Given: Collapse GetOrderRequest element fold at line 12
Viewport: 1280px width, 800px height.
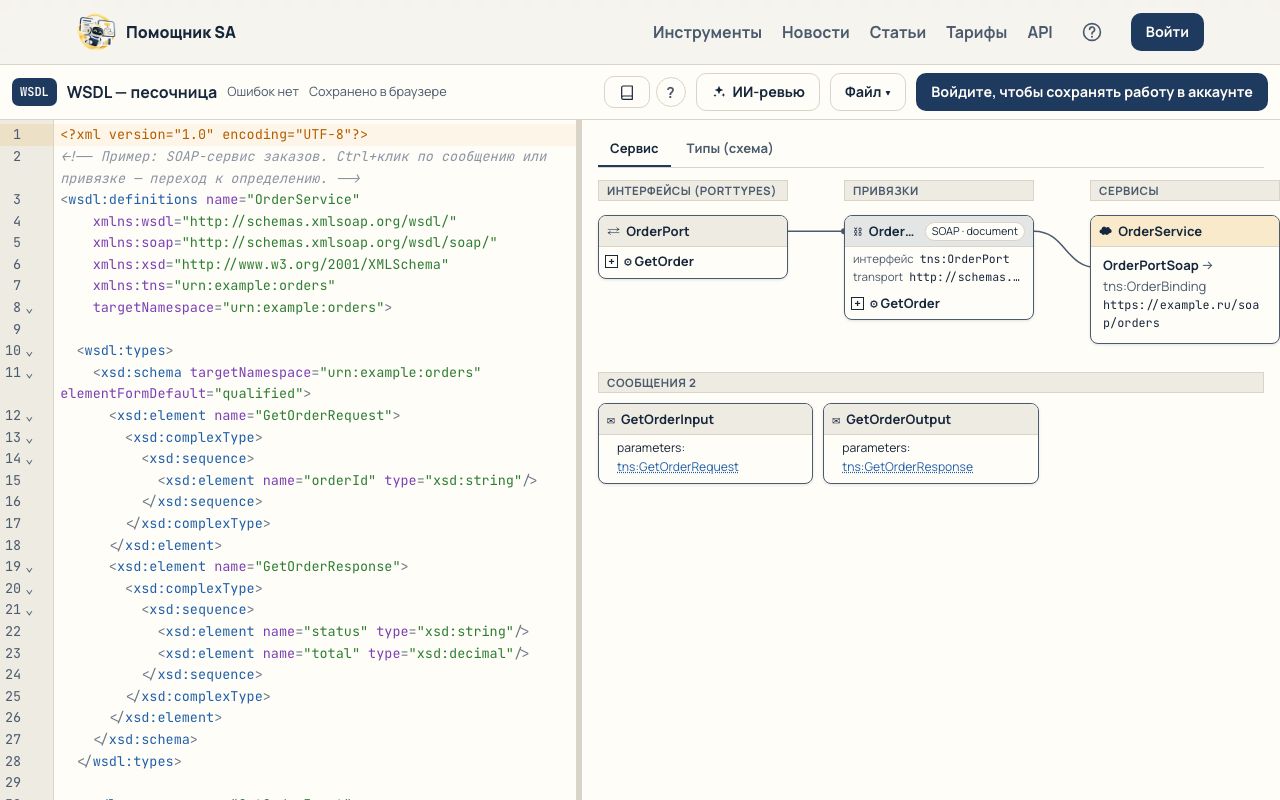Looking at the screenshot, I should (29, 416).
